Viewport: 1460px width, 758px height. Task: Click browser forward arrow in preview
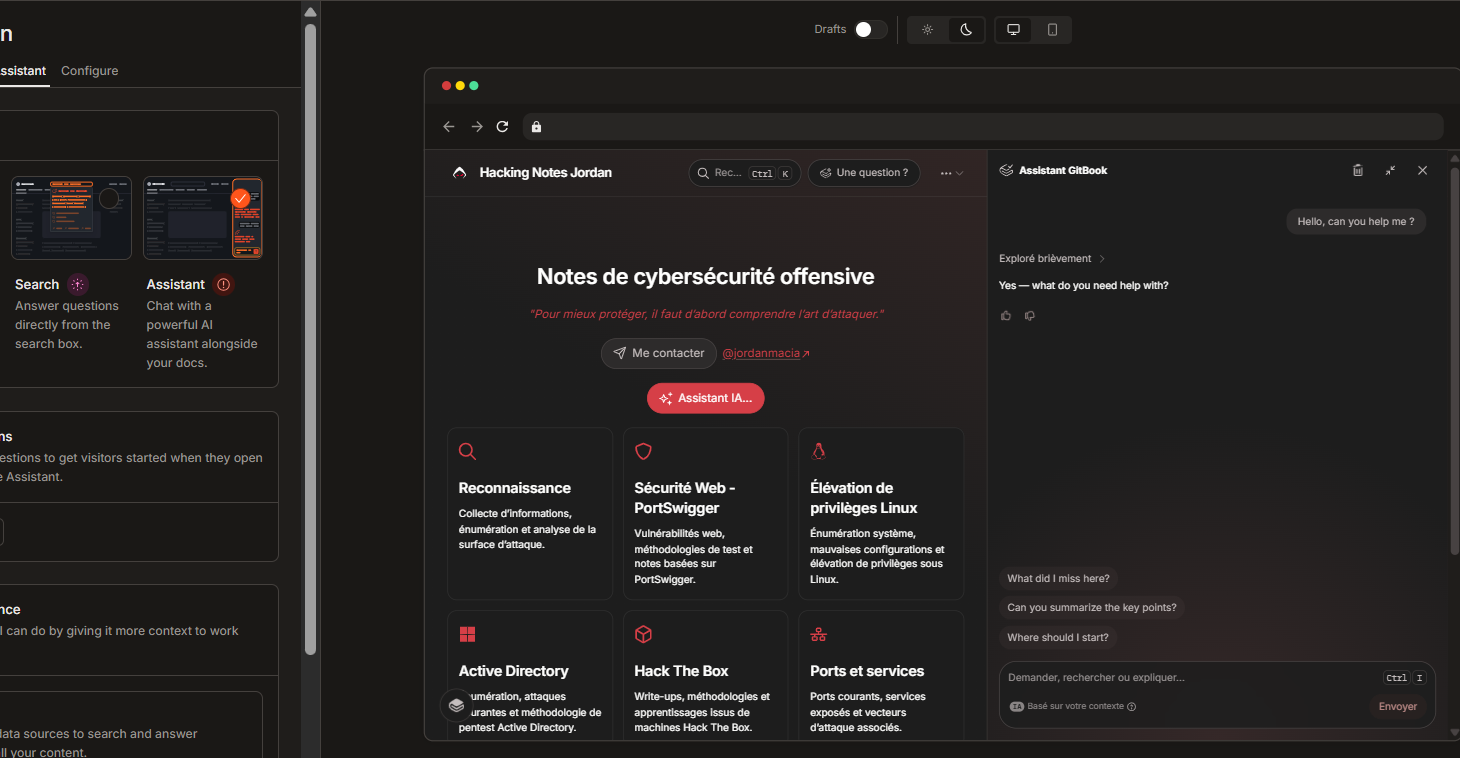point(477,127)
